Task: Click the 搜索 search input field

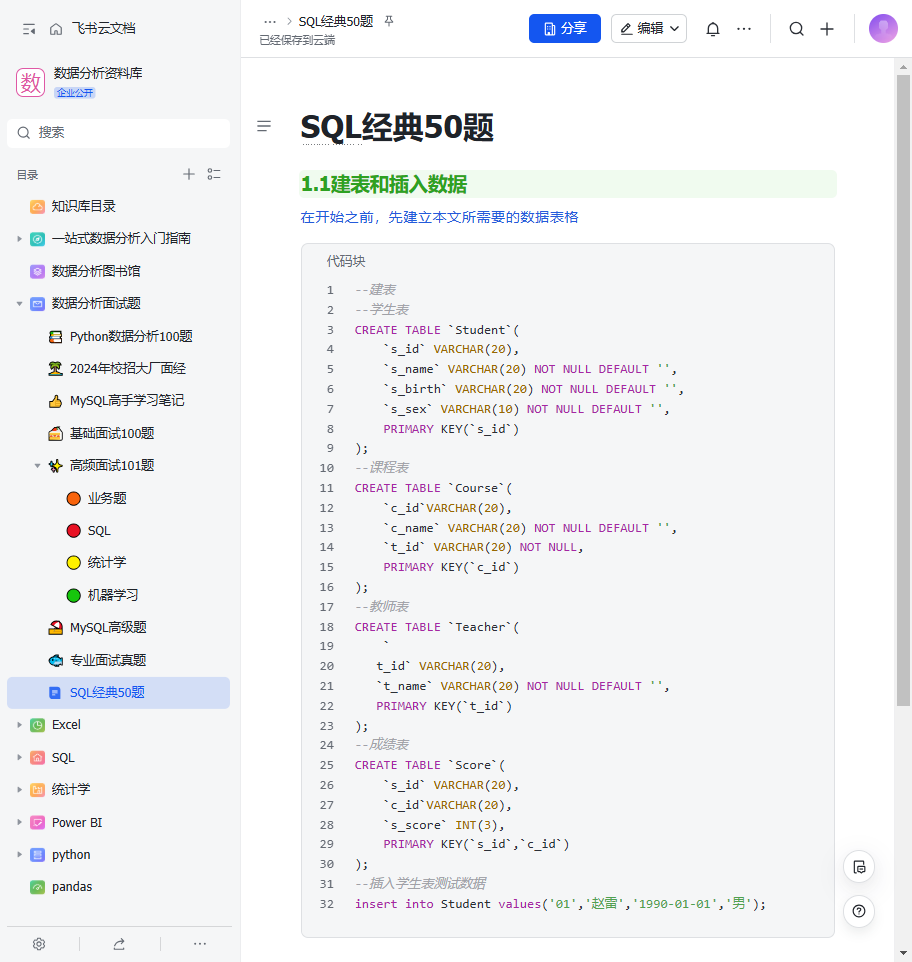Action: pos(118,132)
